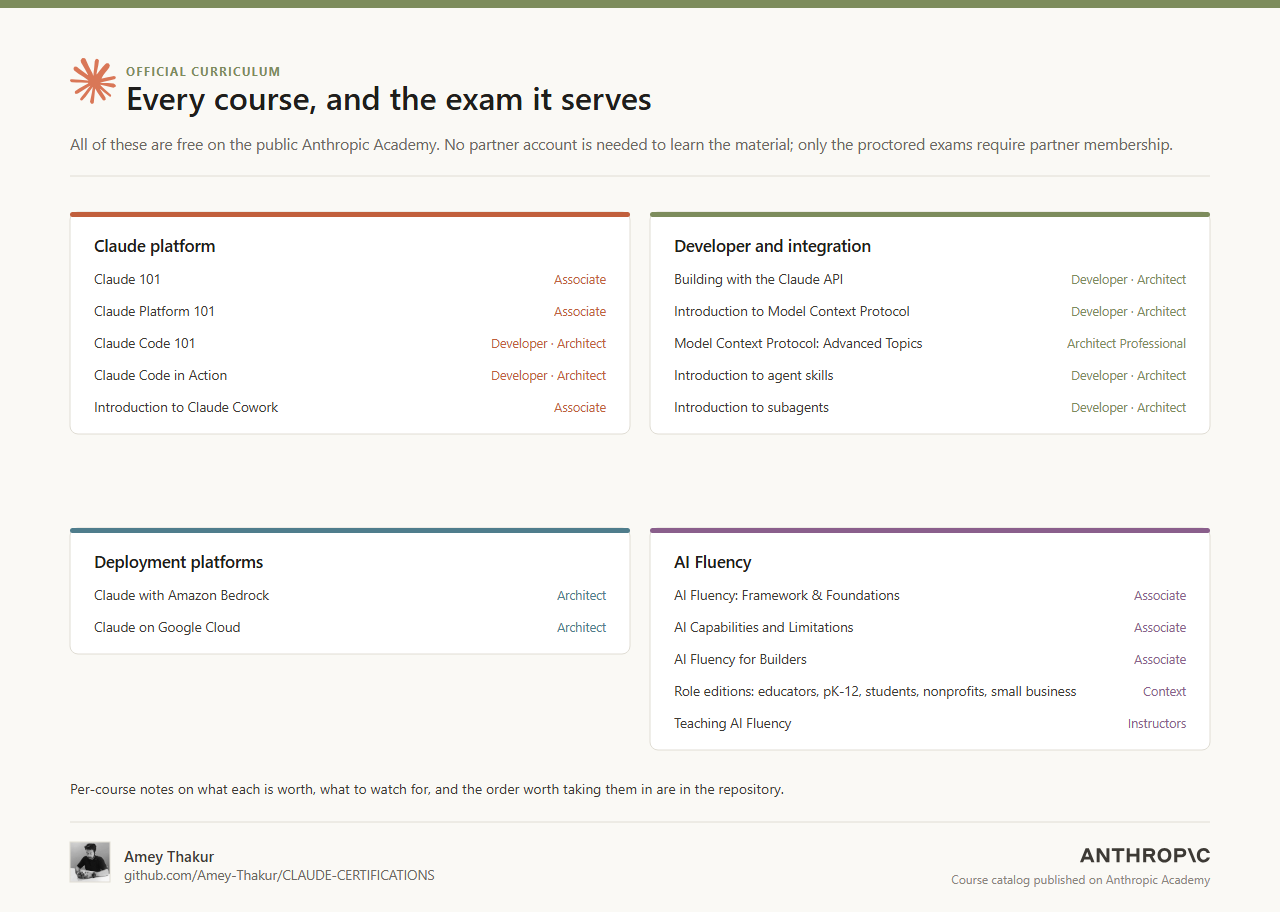Choose "AI Fluency for Builders" course
Viewport: 1280px width, 912px height.
[x=740, y=659]
